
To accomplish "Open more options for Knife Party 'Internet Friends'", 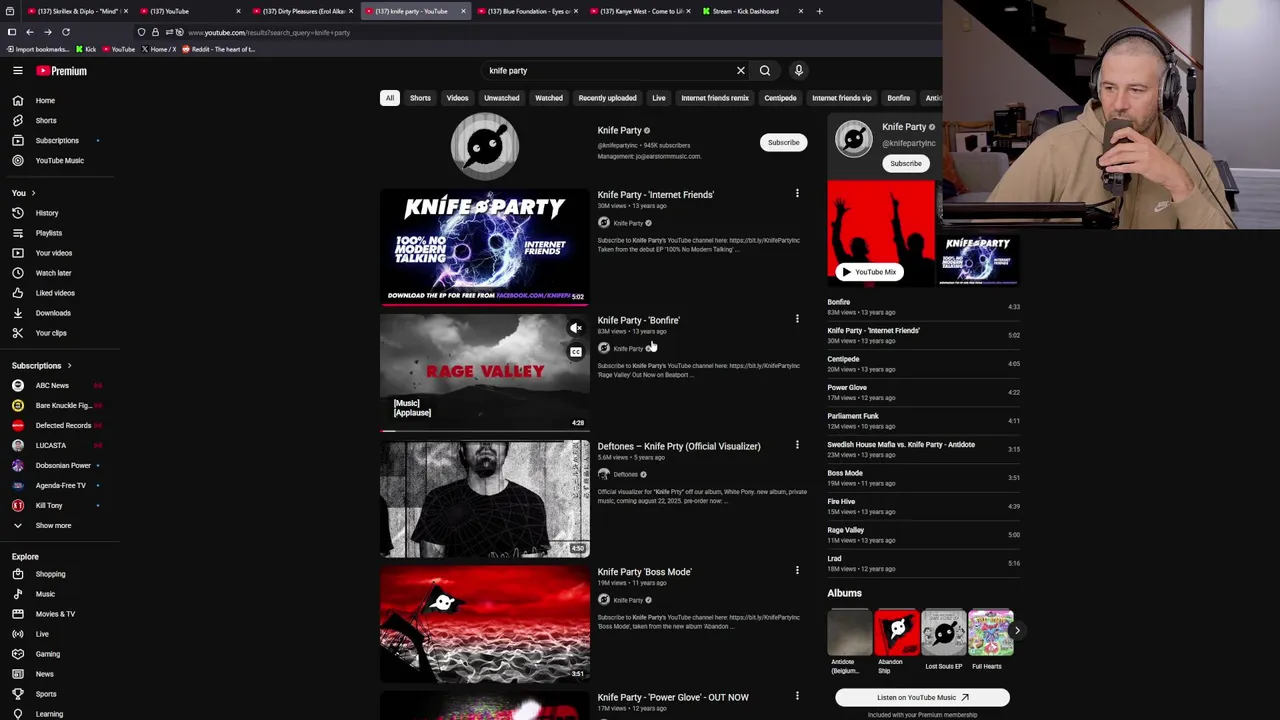I will click(x=797, y=194).
